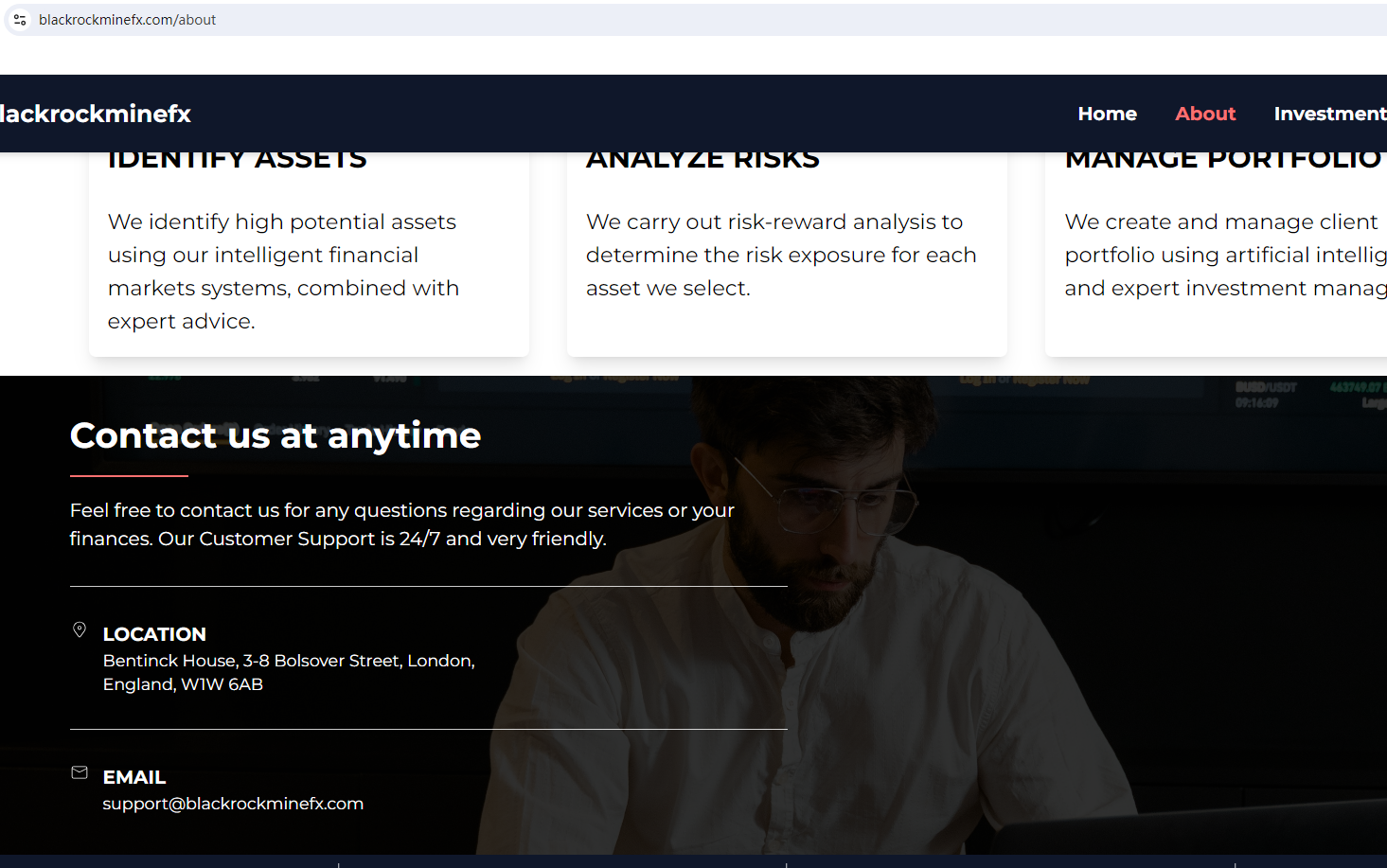Open the Investment menu item
This screenshot has height=868, width=1387.
pyautogui.click(x=1330, y=114)
